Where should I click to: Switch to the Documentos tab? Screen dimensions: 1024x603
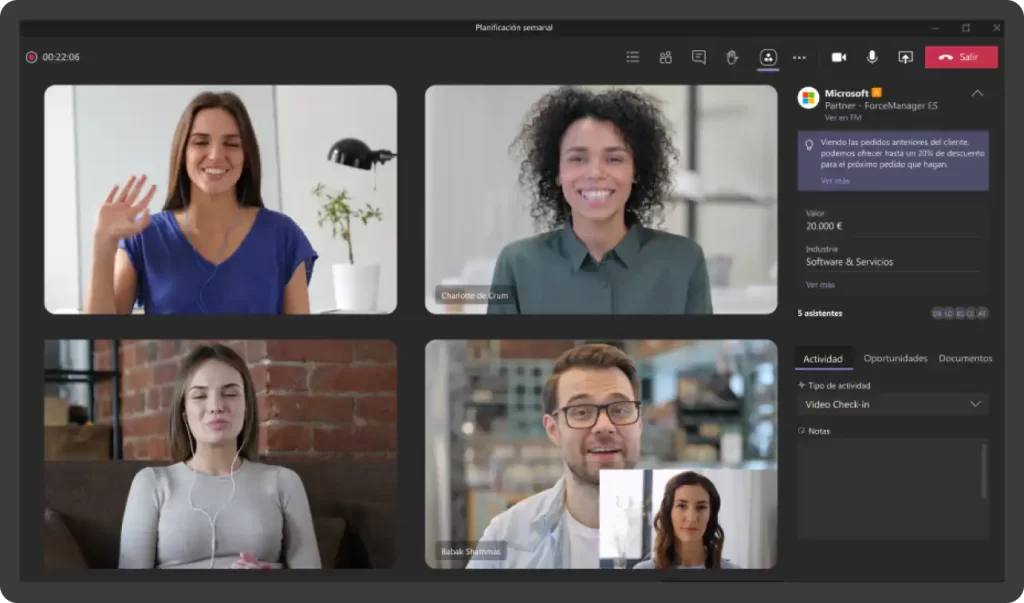(x=965, y=358)
